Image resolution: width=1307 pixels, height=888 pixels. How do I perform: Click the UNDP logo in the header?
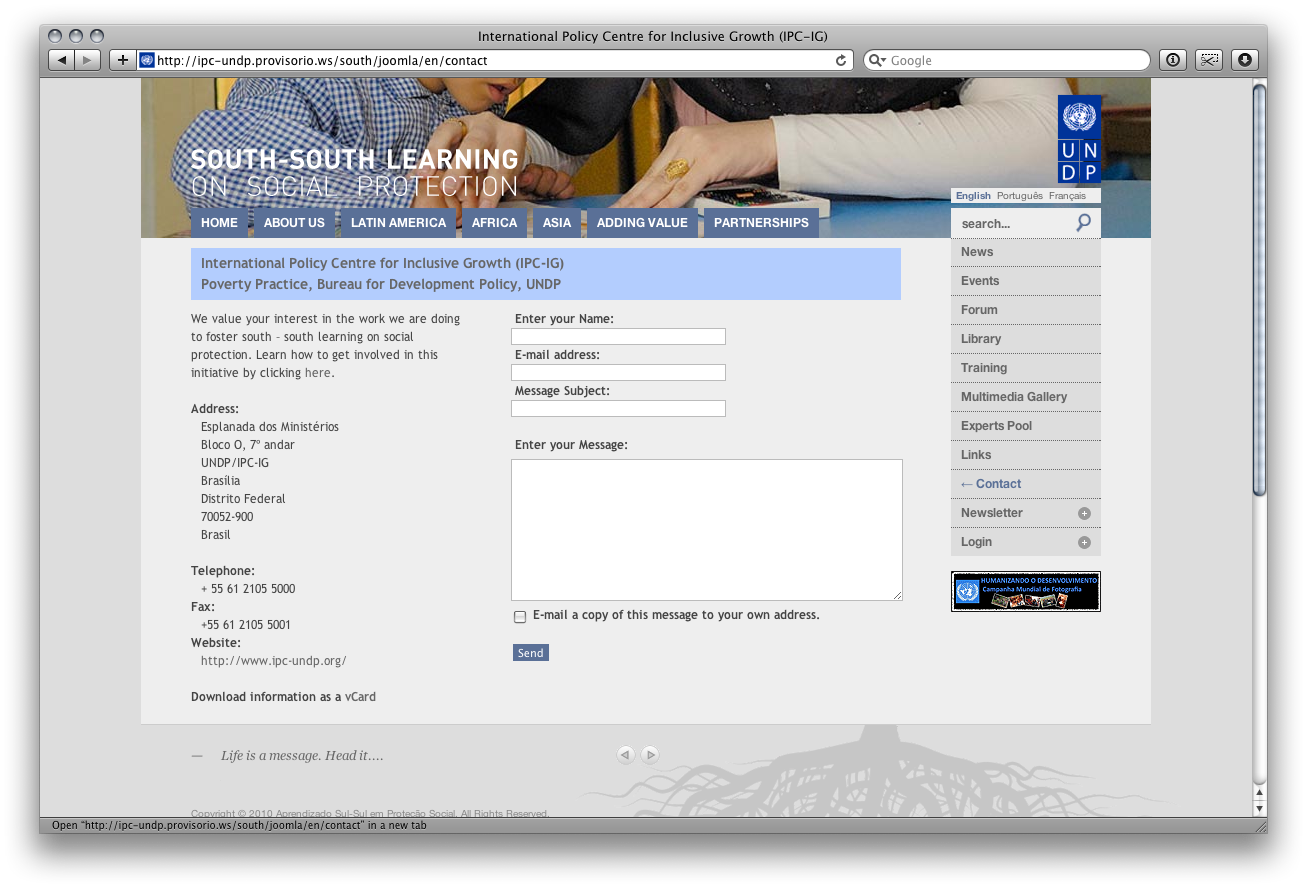pos(1079,139)
